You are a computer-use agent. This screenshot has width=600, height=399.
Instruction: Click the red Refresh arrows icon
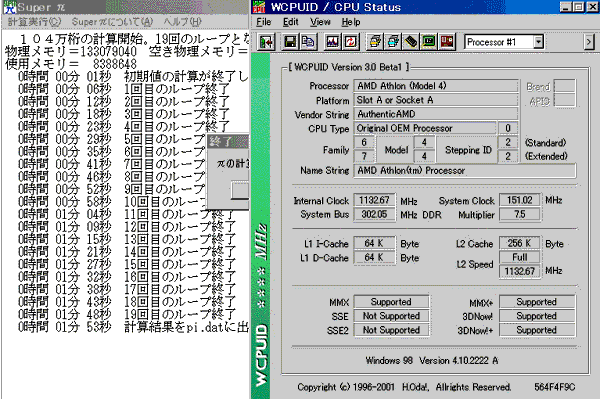(x=350, y=42)
